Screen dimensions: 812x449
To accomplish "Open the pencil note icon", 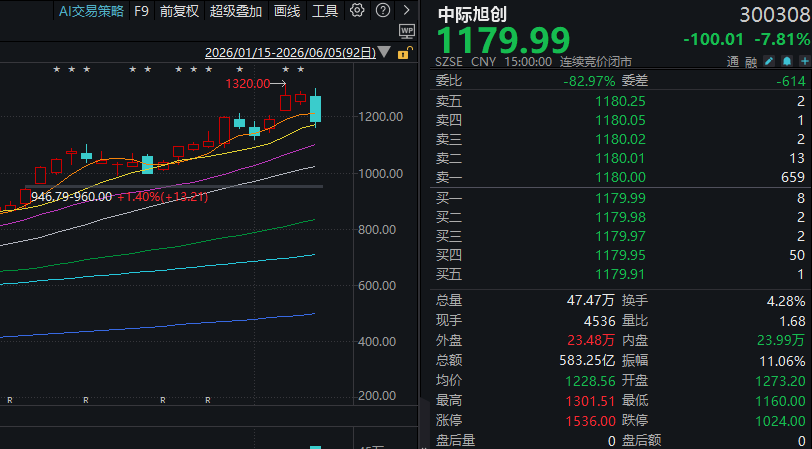I will coord(769,62).
